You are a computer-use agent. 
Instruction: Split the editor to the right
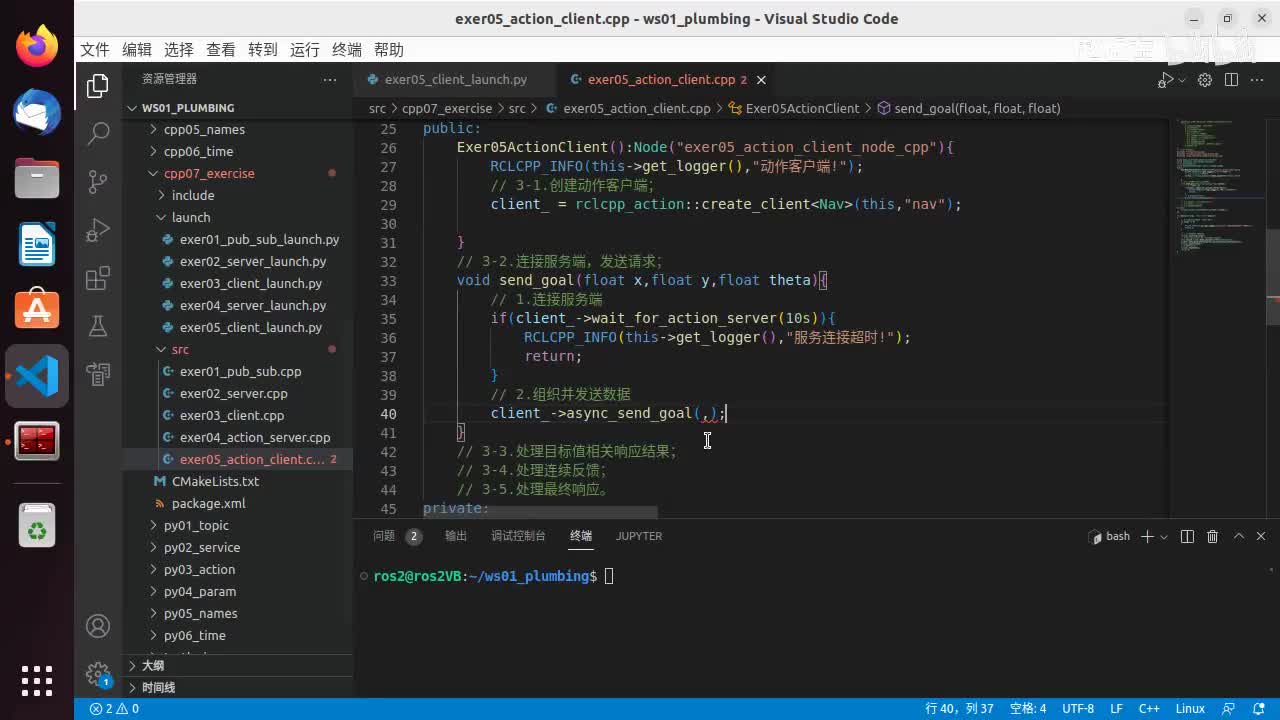(x=1231, y=80)
